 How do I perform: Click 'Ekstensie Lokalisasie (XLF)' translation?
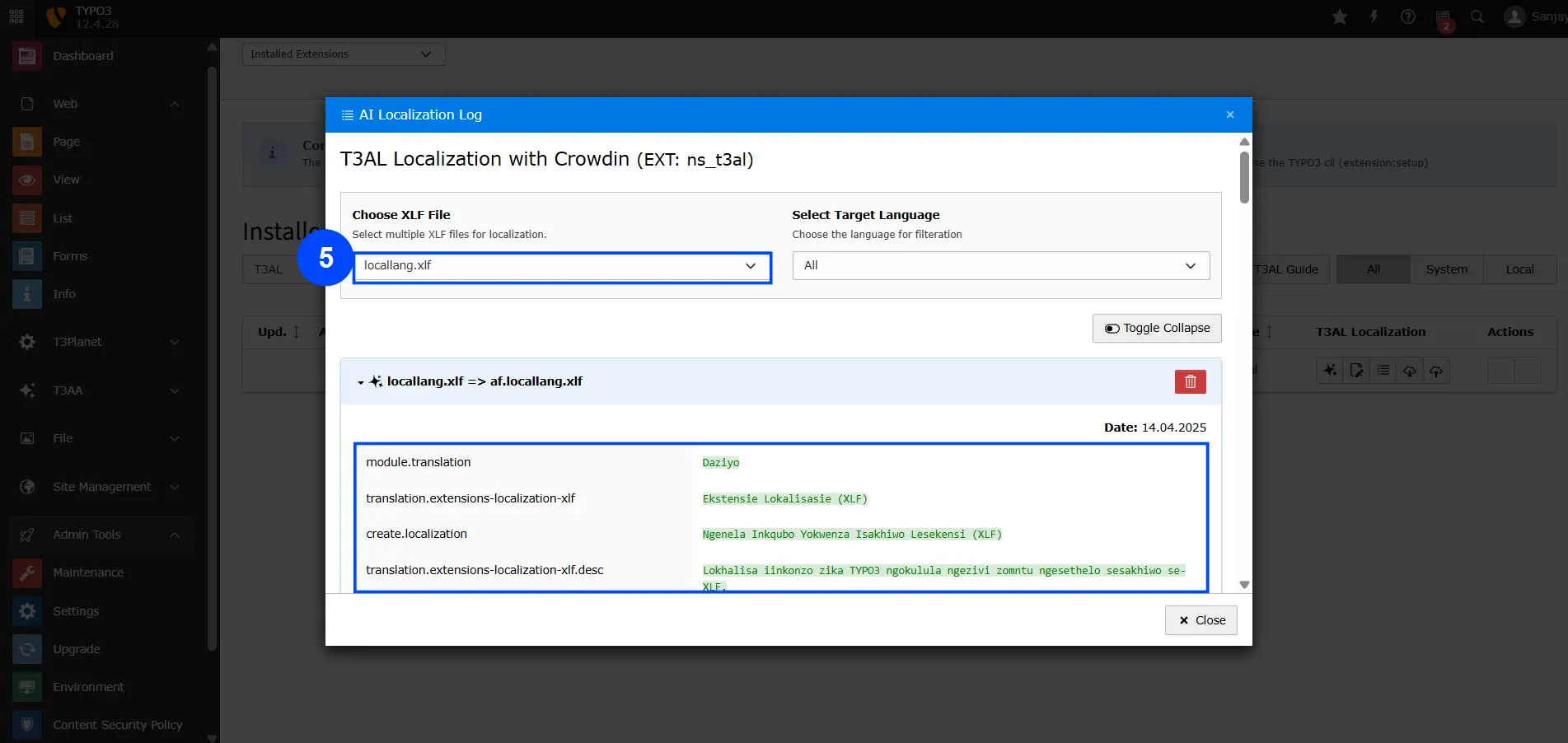[x=785, y=499]
